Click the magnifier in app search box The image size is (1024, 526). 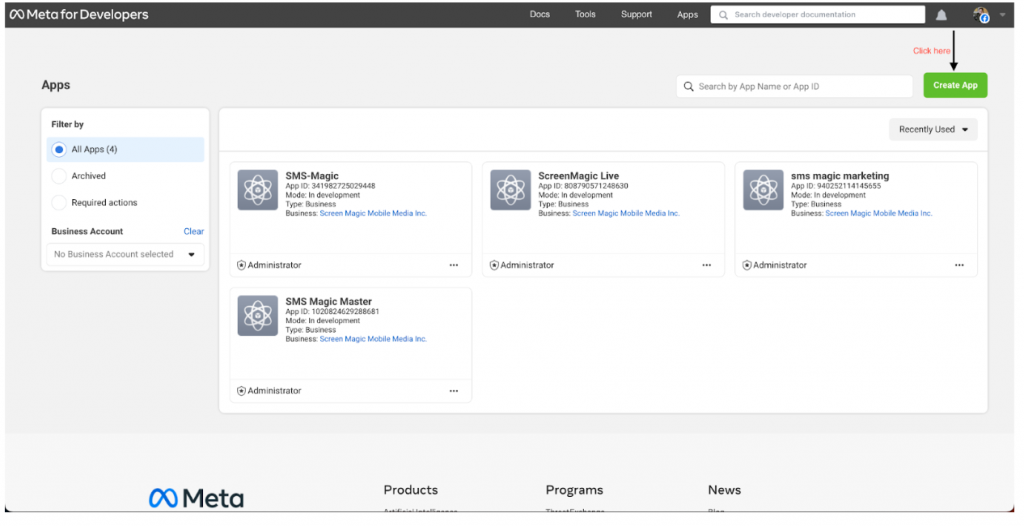pyautogui.click(x=688, y=86)
